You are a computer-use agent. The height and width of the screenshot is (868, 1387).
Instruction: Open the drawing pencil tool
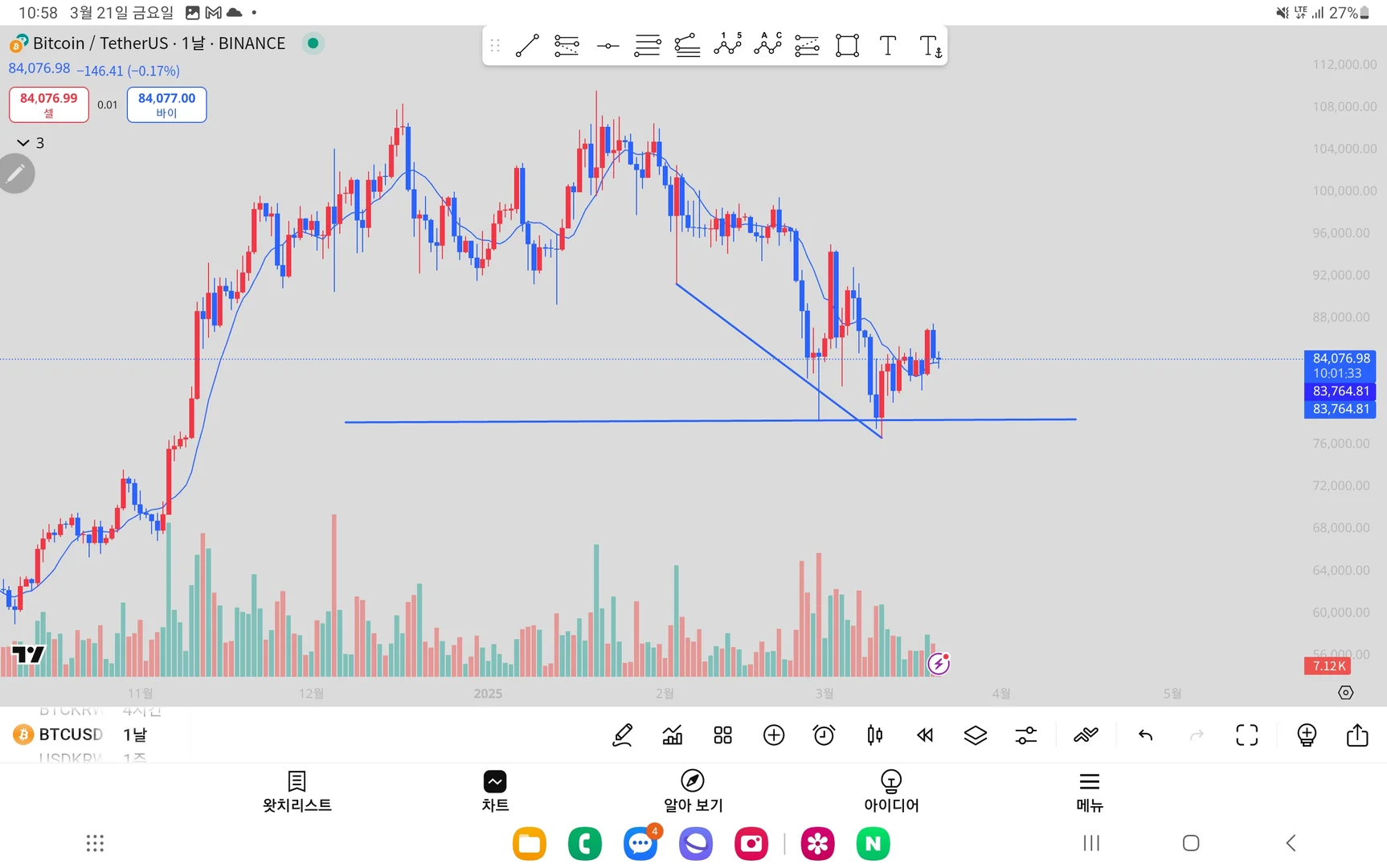click(623, 735)
